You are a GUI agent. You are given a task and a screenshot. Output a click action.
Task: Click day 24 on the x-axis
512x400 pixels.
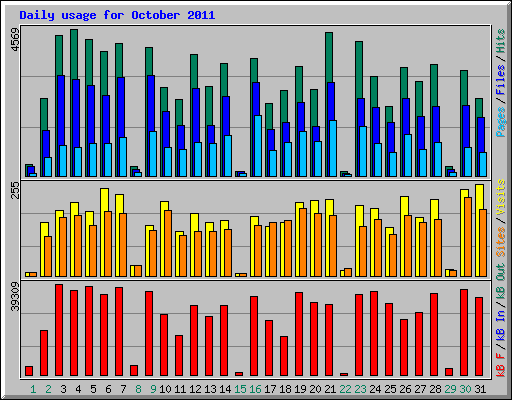(375, 389)
